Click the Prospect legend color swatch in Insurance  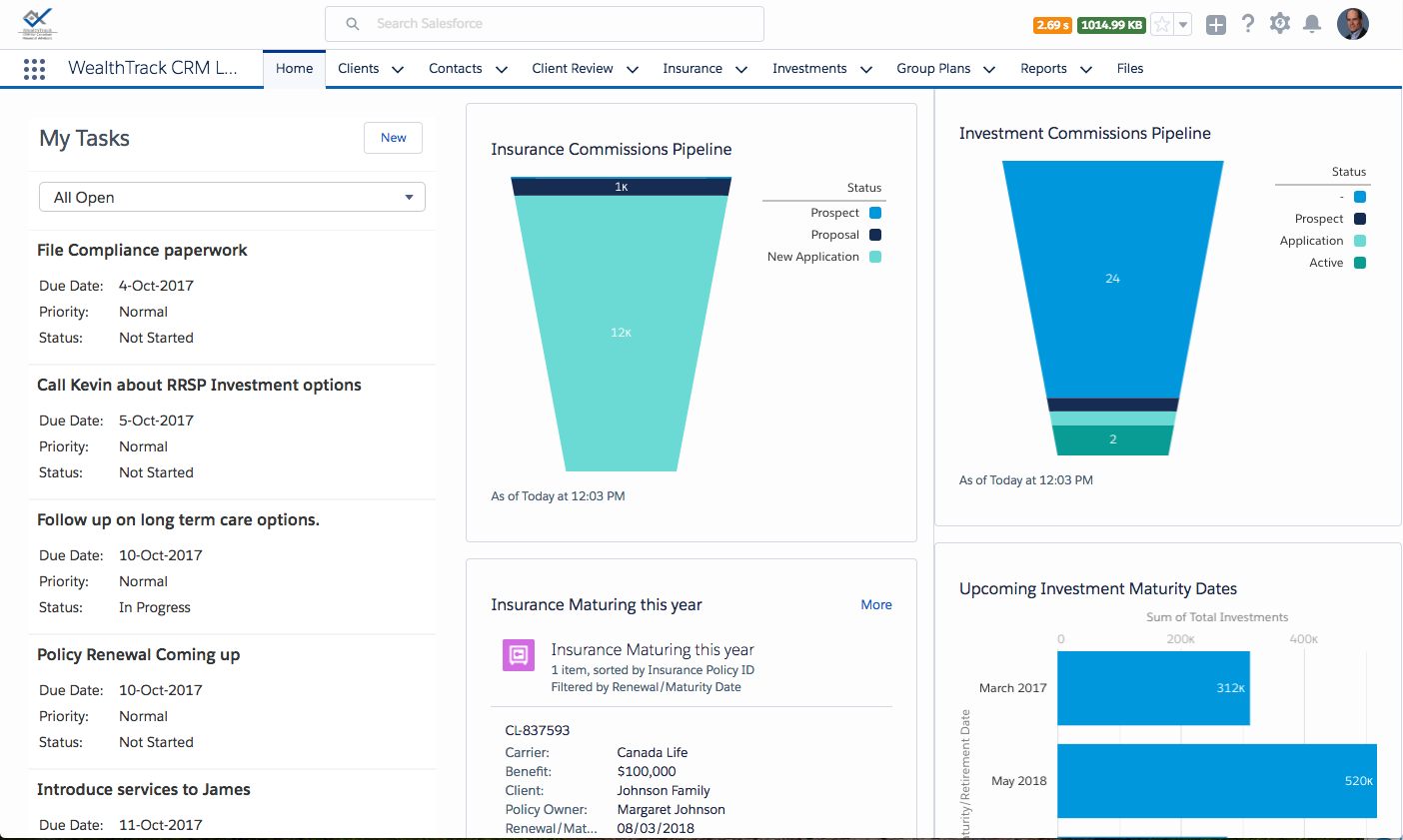pos(875,213)
